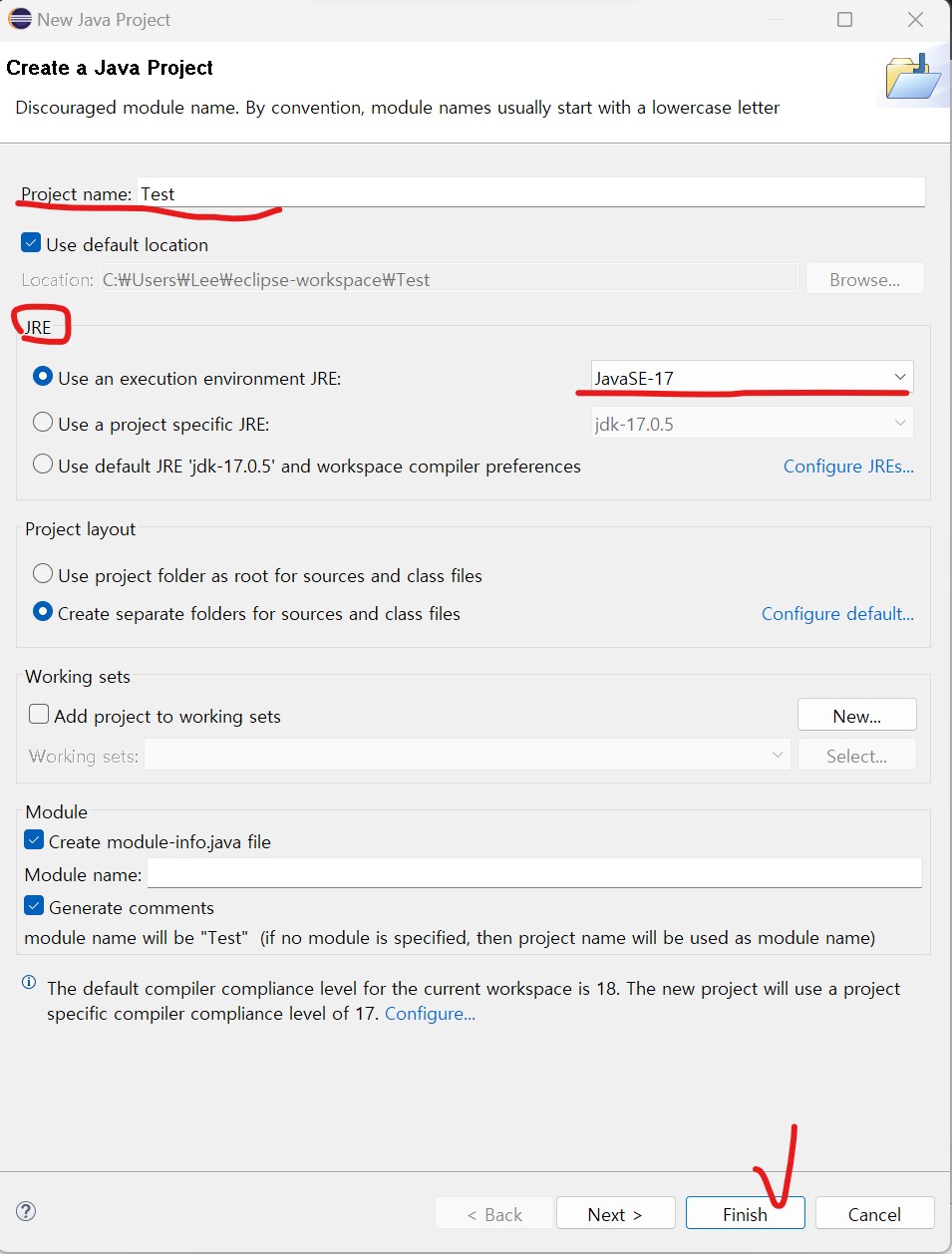Uncheck Create module-info.java file
This screenshot has height=1254, width=952.
click(34, 840)
